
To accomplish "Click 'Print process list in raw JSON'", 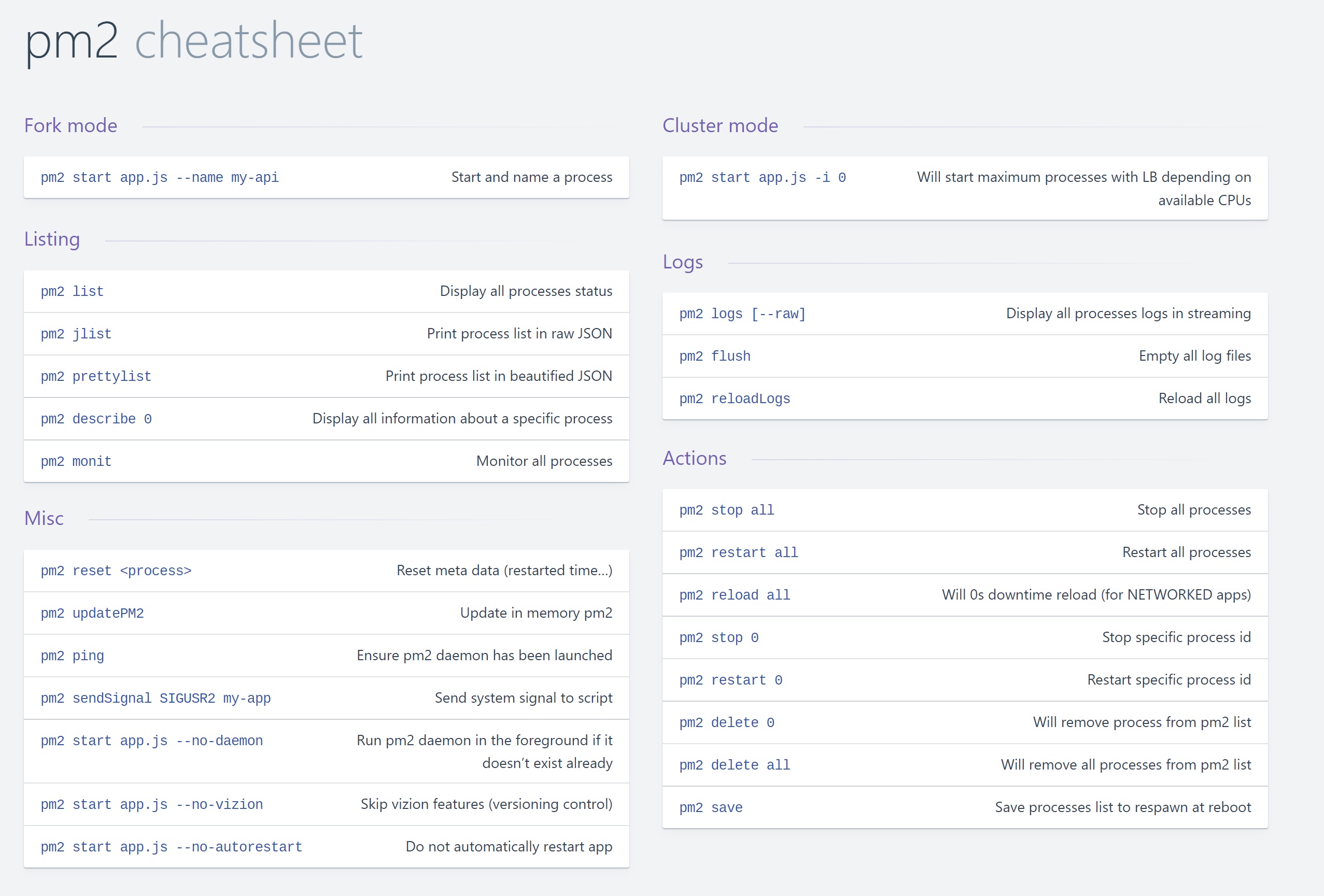I will [x=519, y=333].
